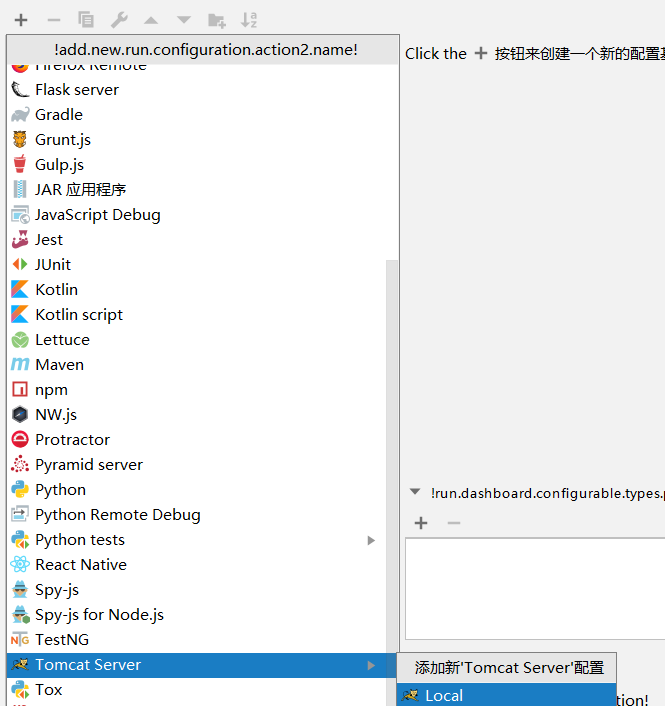Screen dimensions: 665x706
Task: Select the JUnit icon
Action: [20, 264]
